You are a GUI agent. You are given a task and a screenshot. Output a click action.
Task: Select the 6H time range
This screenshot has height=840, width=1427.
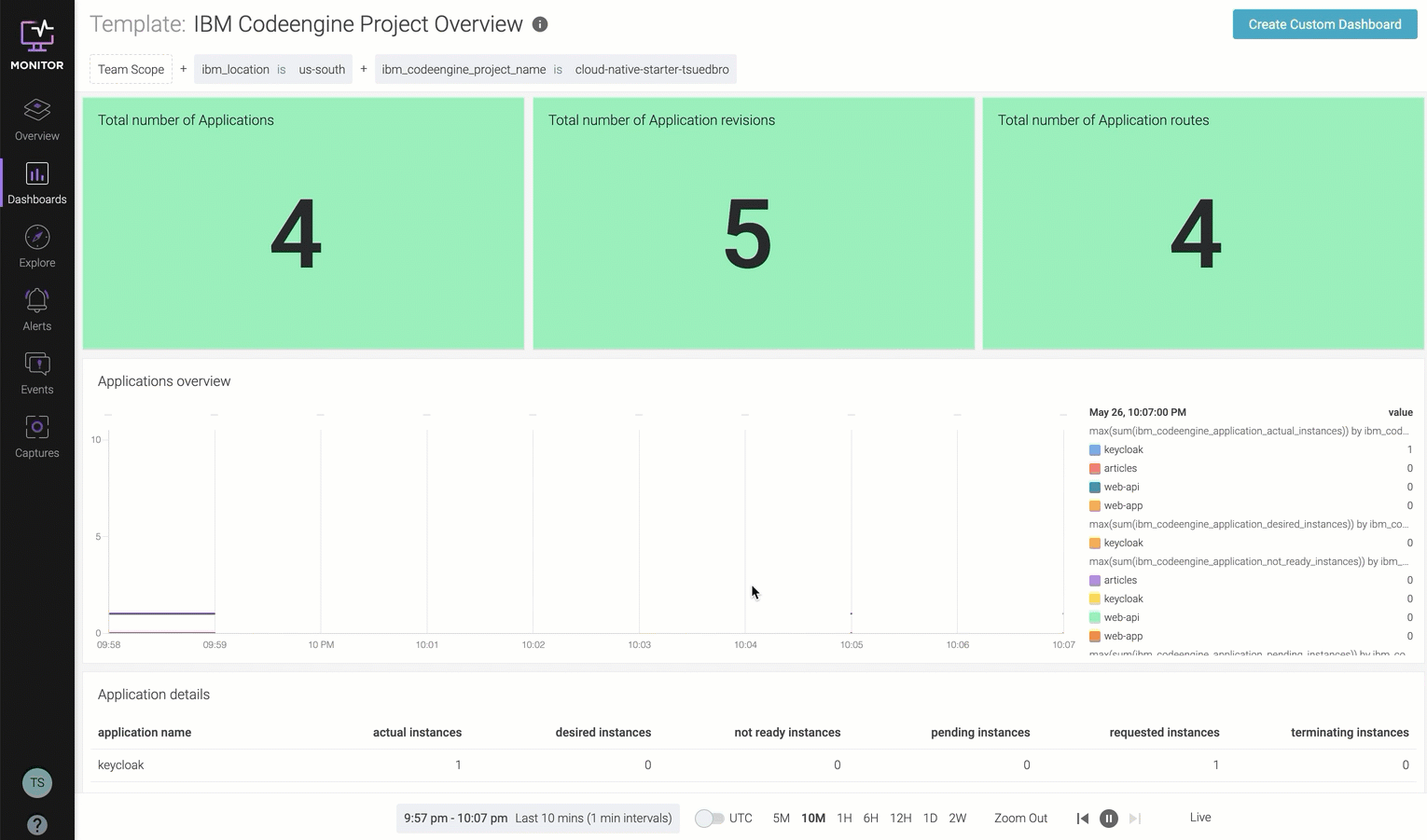pos(870,819)
